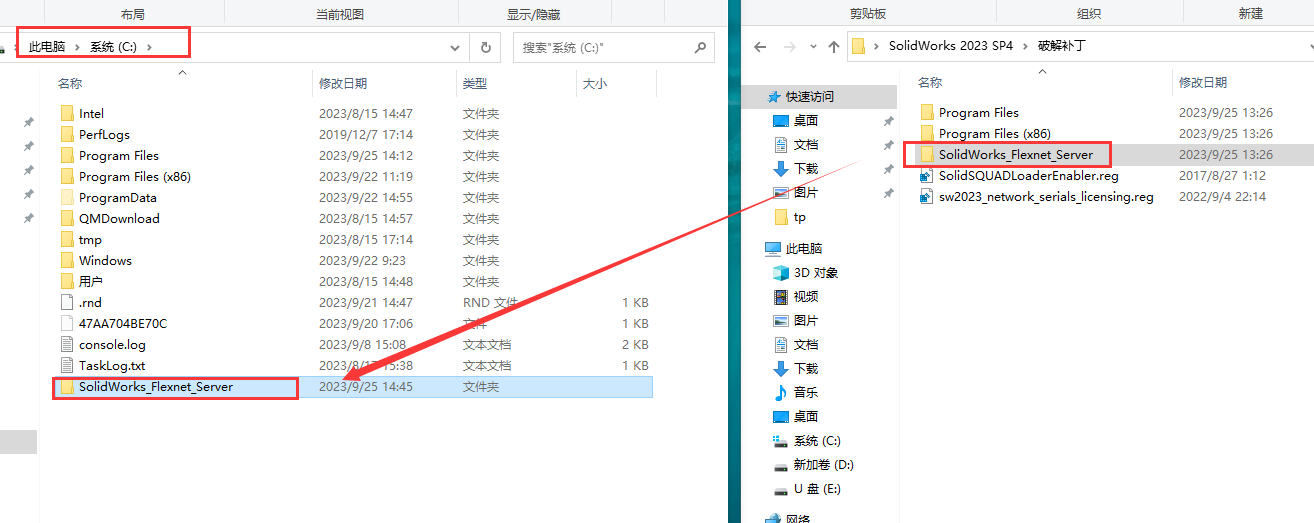Screen dimensions: 1314x523
Task: Click 组织 ribbon group in right window
Action: pos(1089,14)
